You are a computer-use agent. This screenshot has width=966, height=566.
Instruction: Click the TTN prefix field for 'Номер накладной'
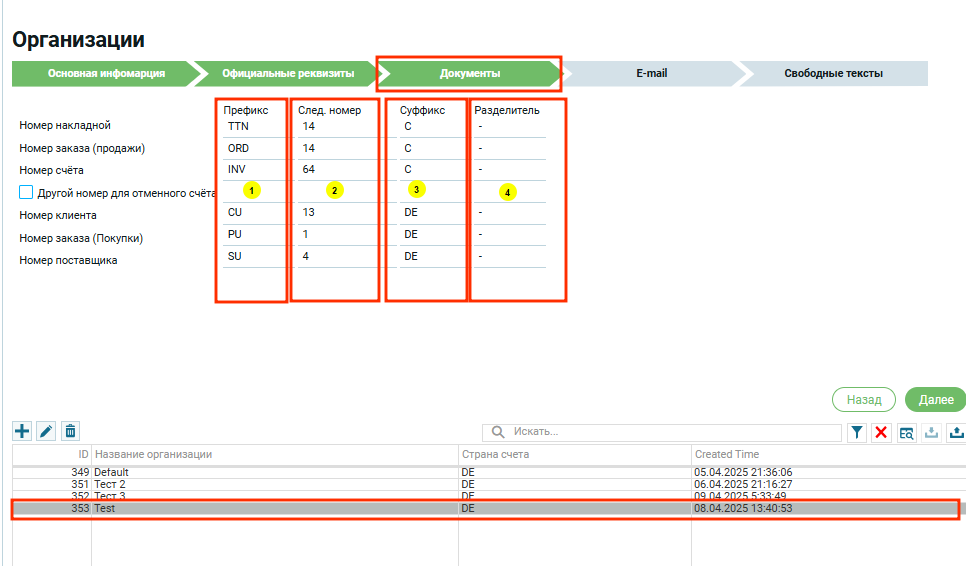tap(252, 126)
